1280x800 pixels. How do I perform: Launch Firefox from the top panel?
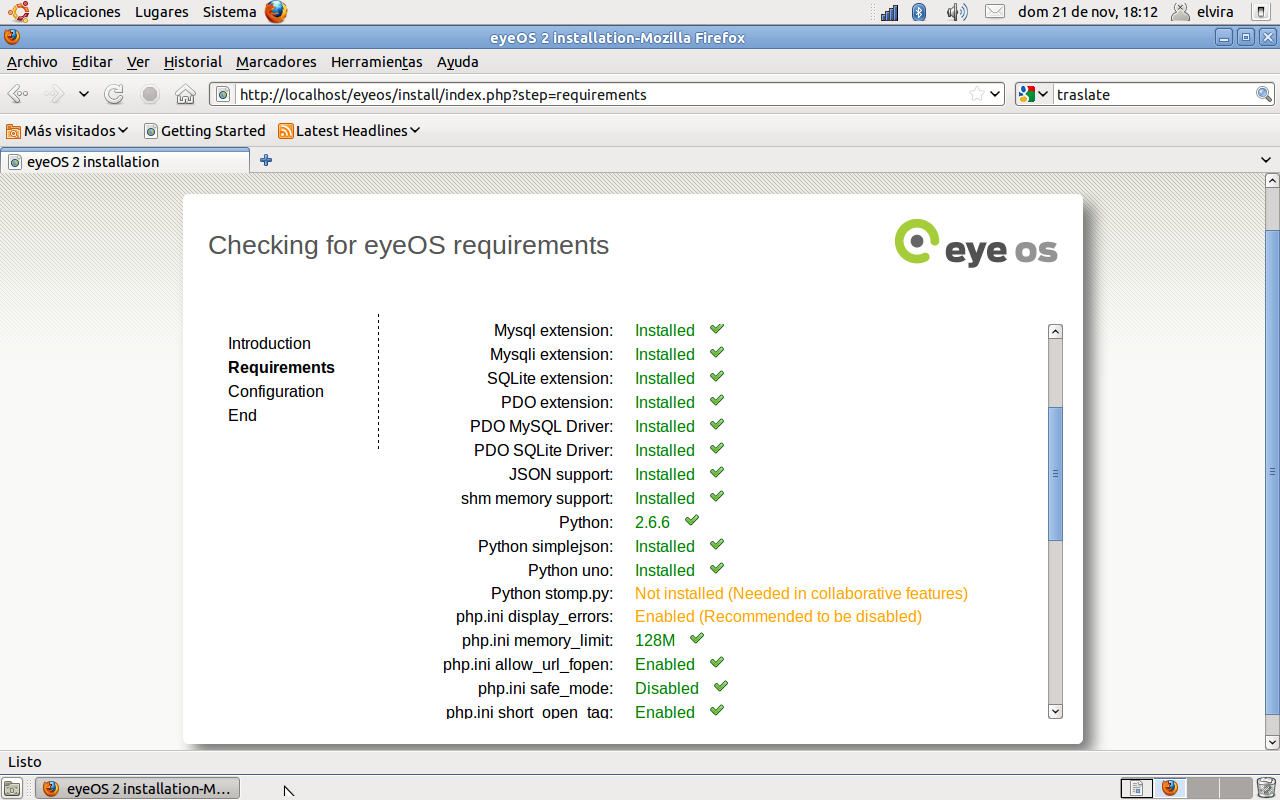[x=276, y=12]
